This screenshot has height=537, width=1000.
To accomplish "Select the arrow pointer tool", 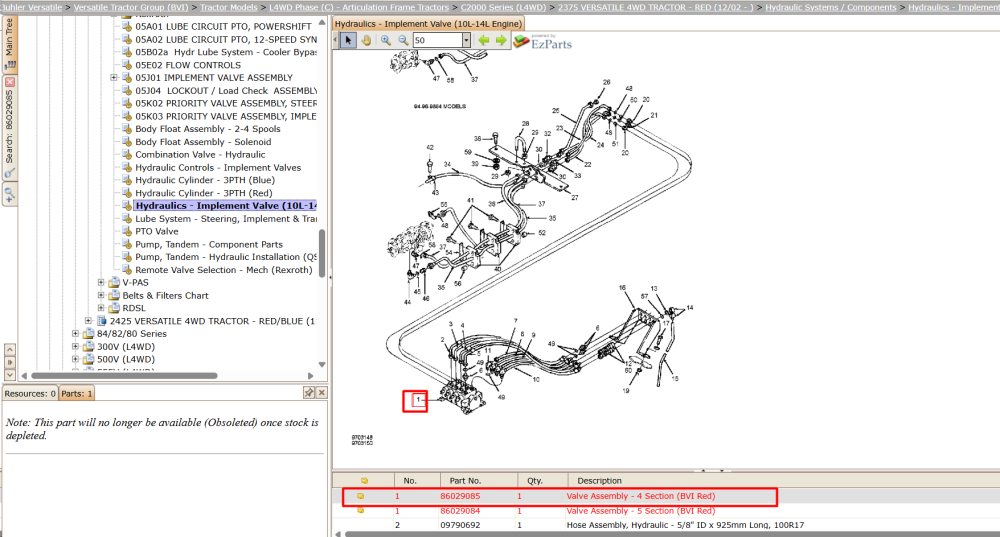I will pyautogui.click(x=348, y=40).
